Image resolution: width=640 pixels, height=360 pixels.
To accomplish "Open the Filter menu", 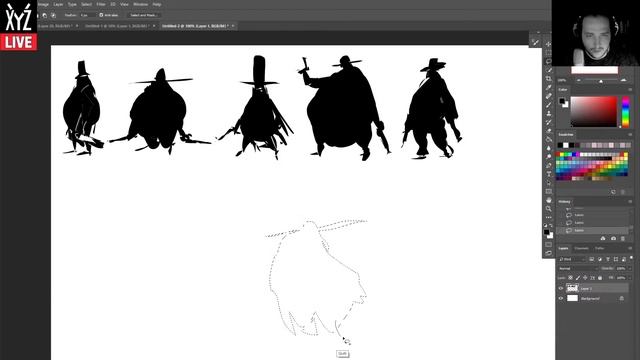I will pos(101,4).
